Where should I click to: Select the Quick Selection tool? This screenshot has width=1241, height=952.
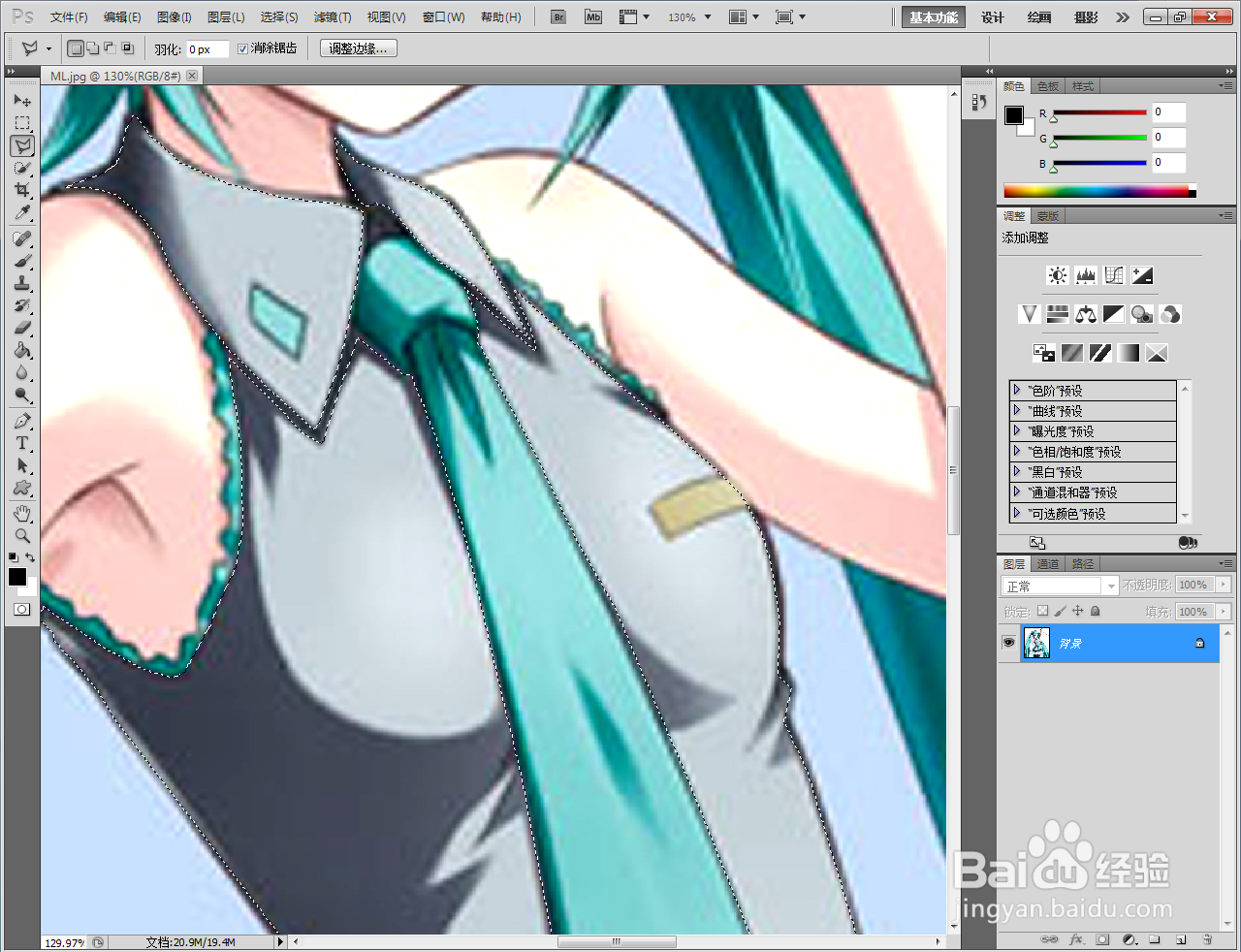(x=22, y=168)
